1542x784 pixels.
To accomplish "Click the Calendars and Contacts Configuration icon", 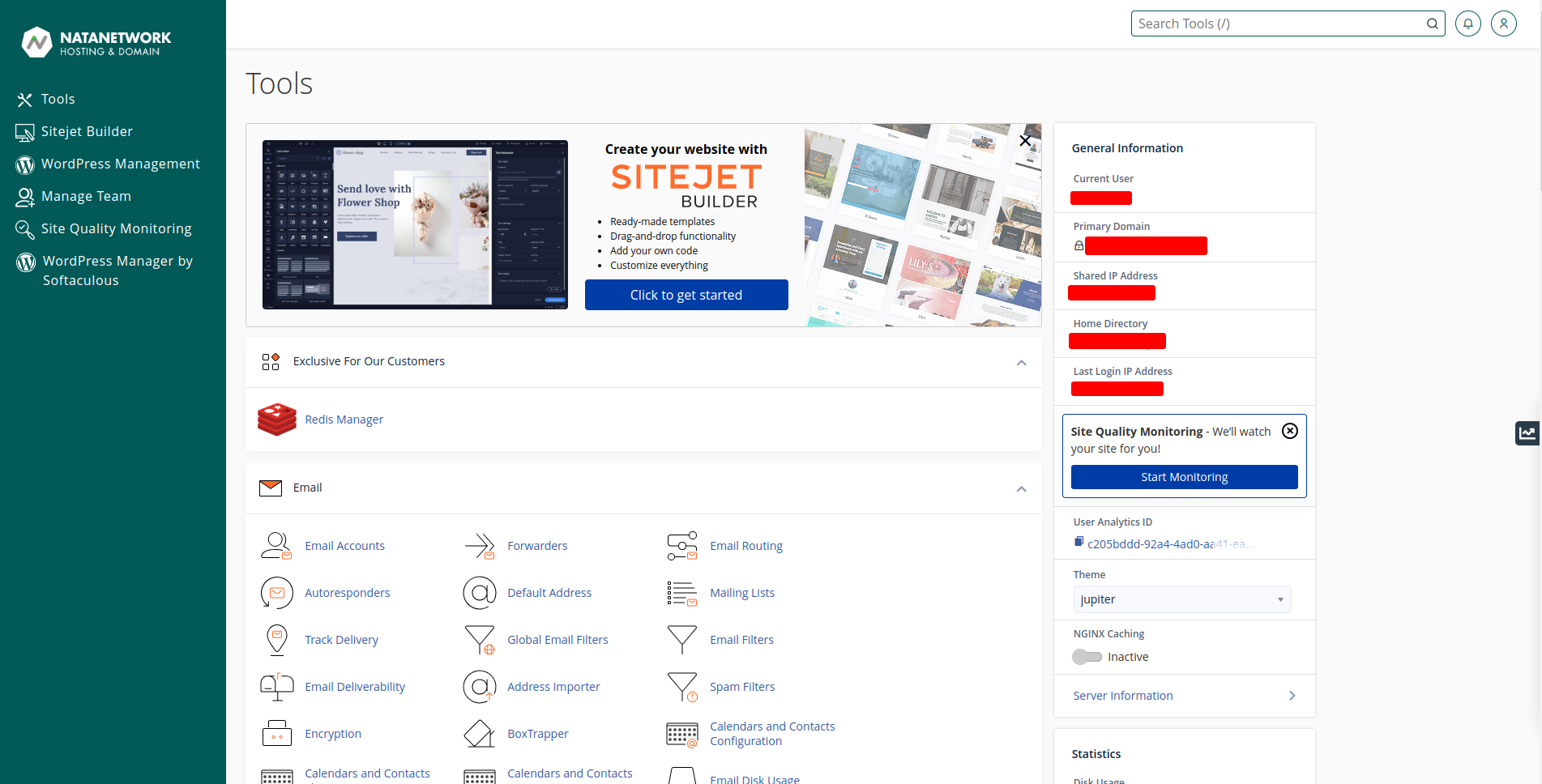I will point(681,734).
